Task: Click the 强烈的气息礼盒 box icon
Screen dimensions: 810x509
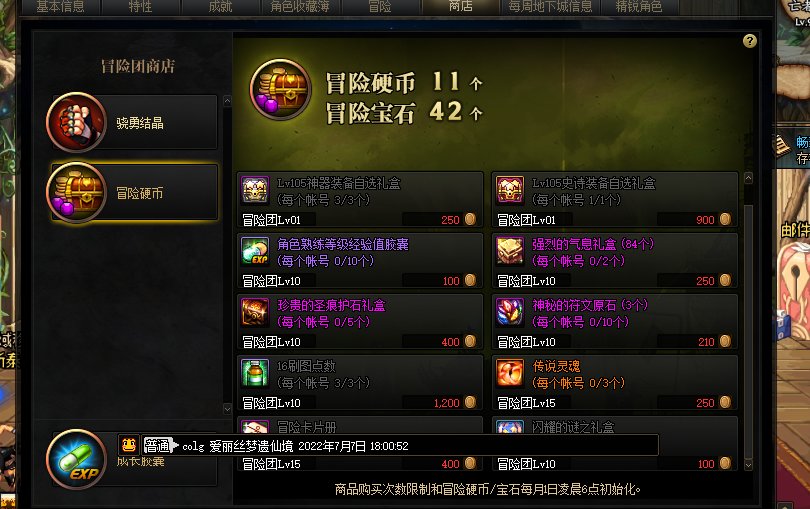Action: (x=510, y=251)
